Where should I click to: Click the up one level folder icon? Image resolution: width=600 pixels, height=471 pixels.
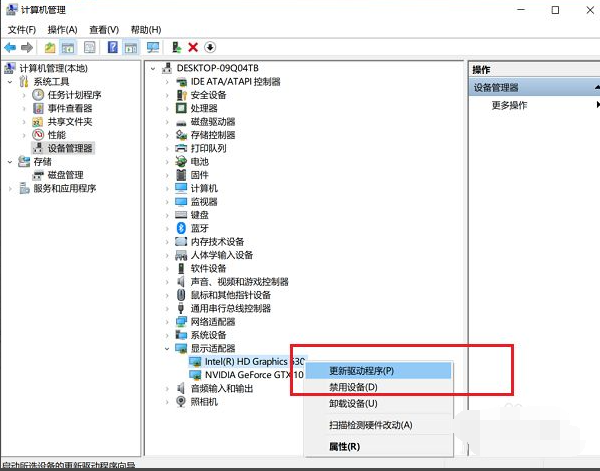(x=50, y=47)
